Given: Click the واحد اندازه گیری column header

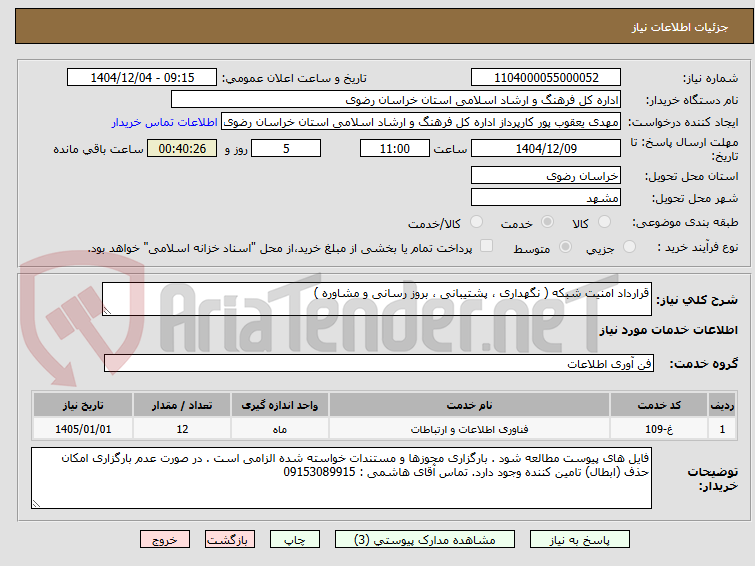Looking at the screenshot, I should tap(280, 405).
